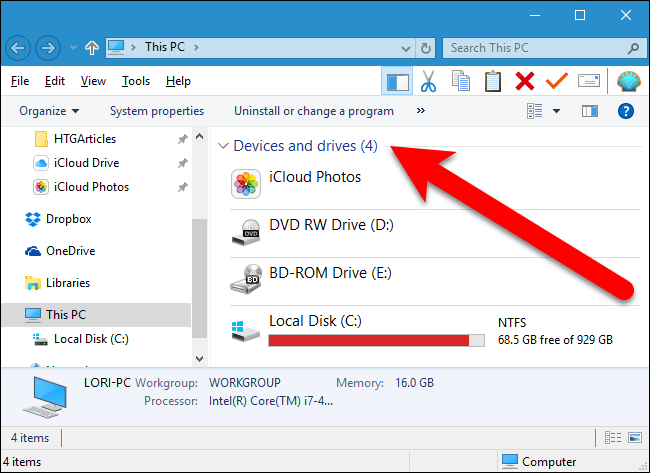Click the Cut scissors icon in toolbar
Viewport: 650px width, 473px height.
click(428, 81)
